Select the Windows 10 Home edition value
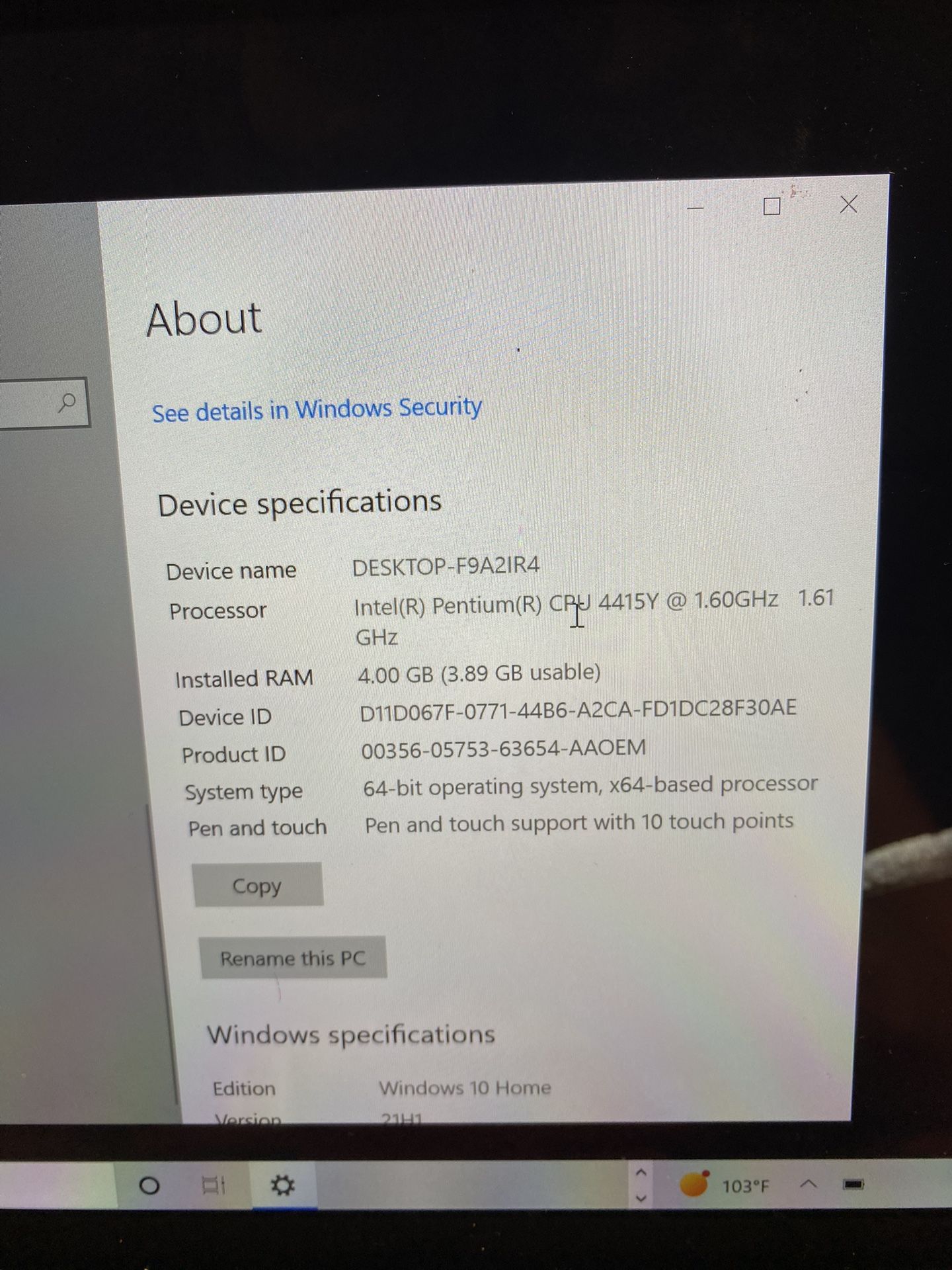Screen dimensions: 952x1270 click(x=465, y=1088)
